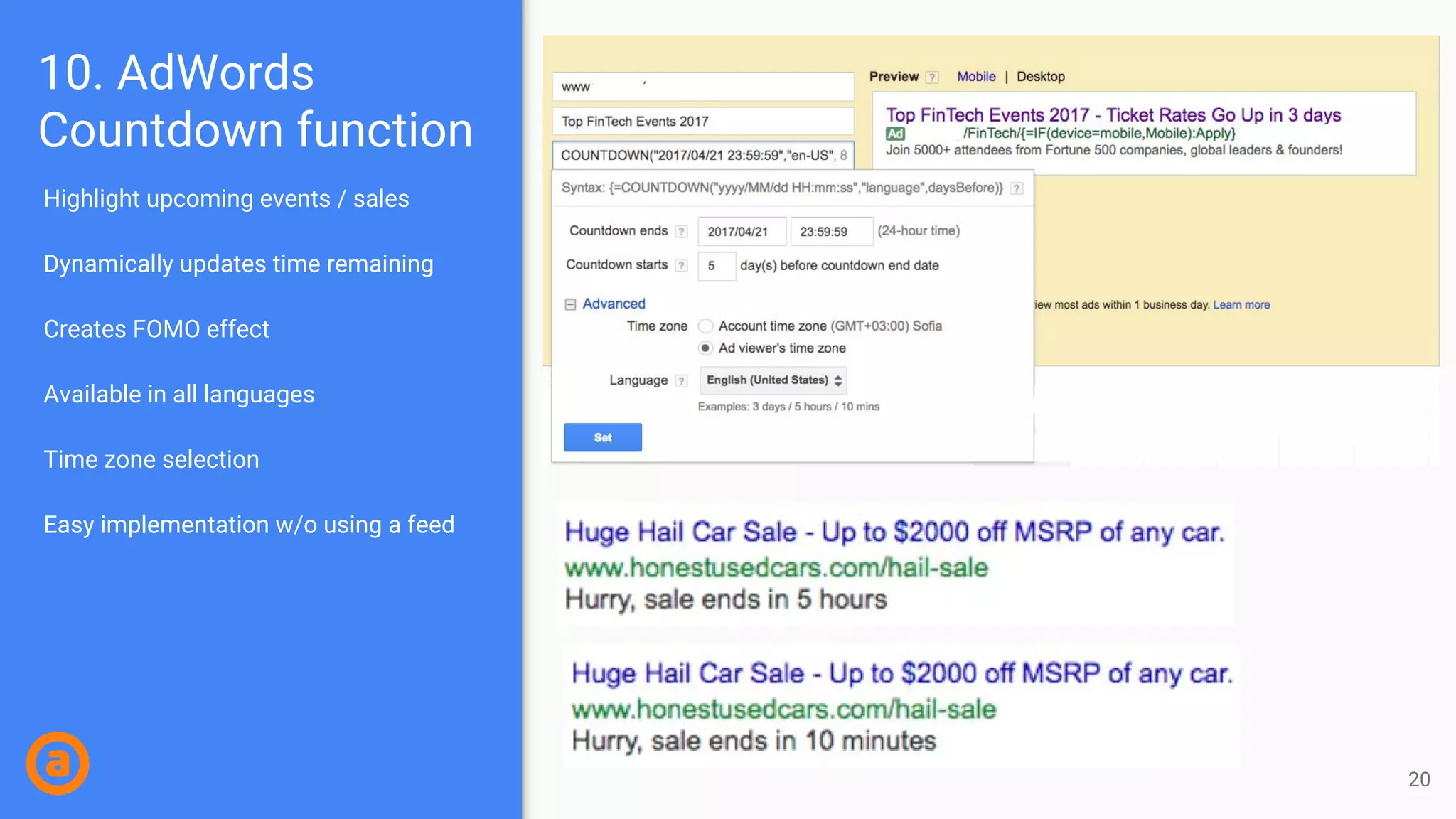Click 'Examples: 3 days / 5 hours' hint

[x=788, y=407]
